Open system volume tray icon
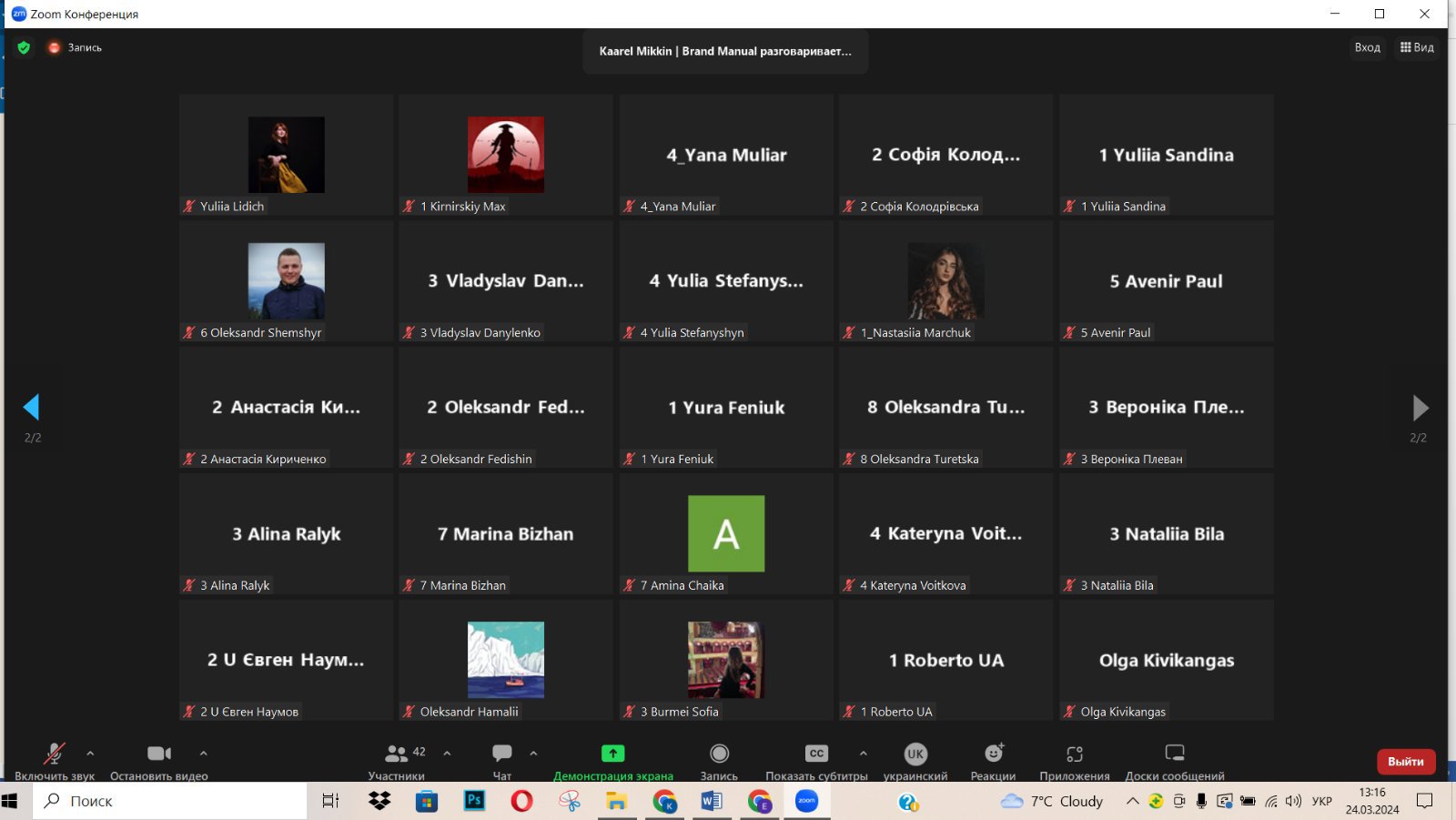The height and width of the screenshot is (820, 1456). [x=1293, y=801]
